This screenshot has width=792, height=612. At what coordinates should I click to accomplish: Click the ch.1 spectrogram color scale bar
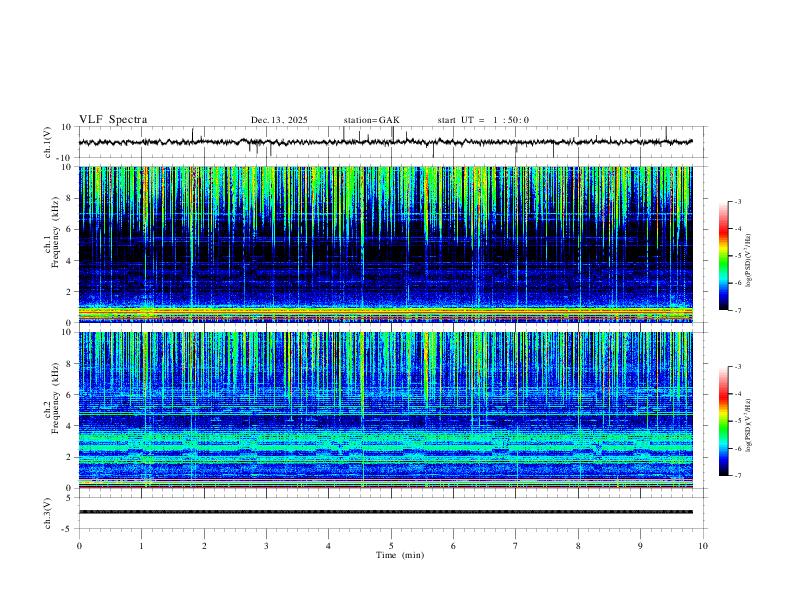(724, 256)
